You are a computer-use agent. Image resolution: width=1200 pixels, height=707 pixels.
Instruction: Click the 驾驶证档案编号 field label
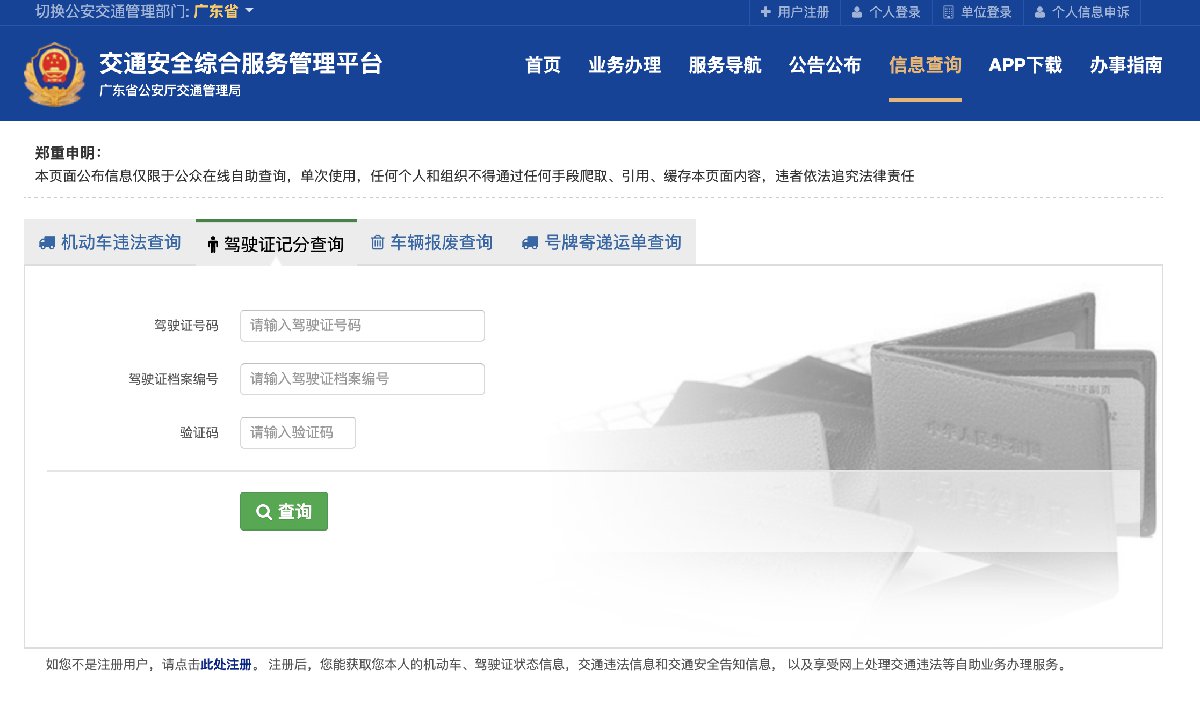click(173, 380)
